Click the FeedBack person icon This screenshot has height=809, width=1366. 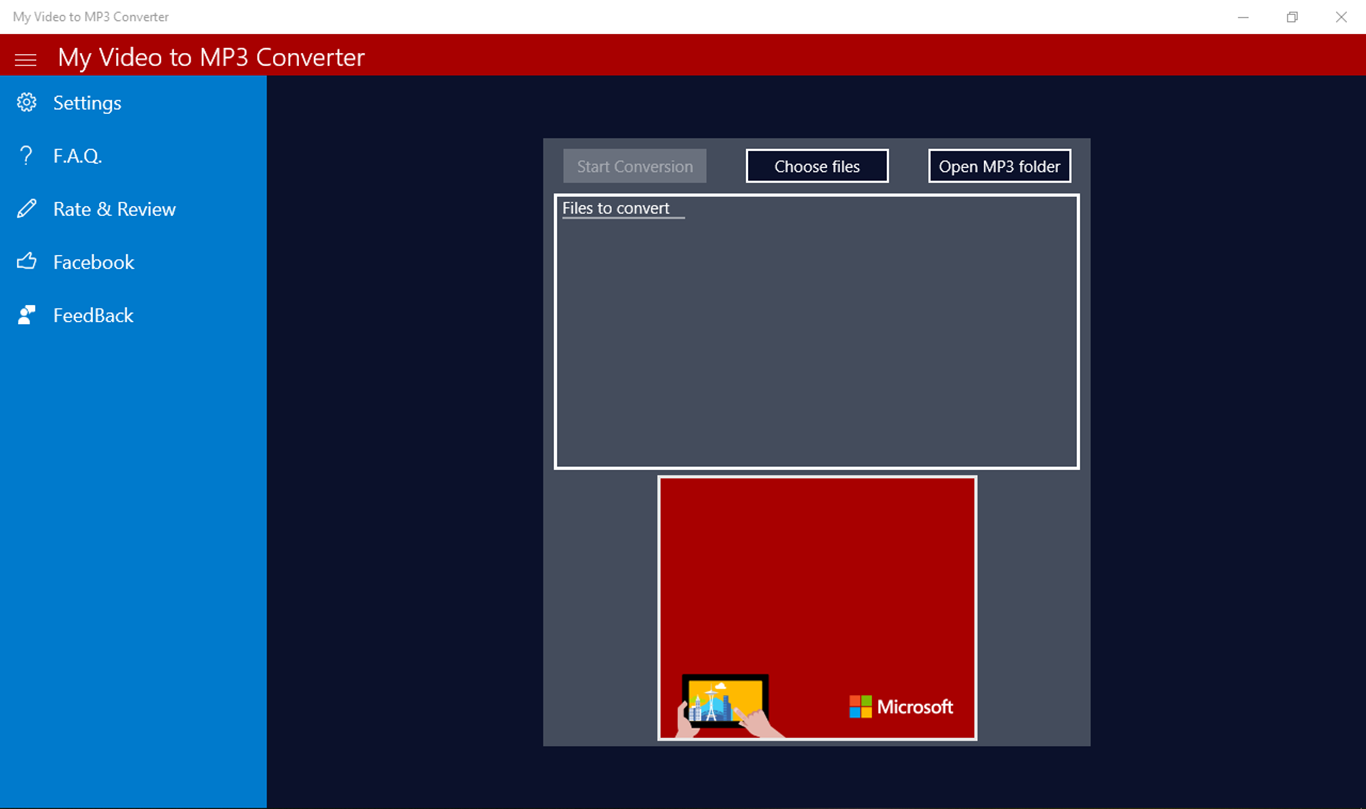click(x=27, y=315)
